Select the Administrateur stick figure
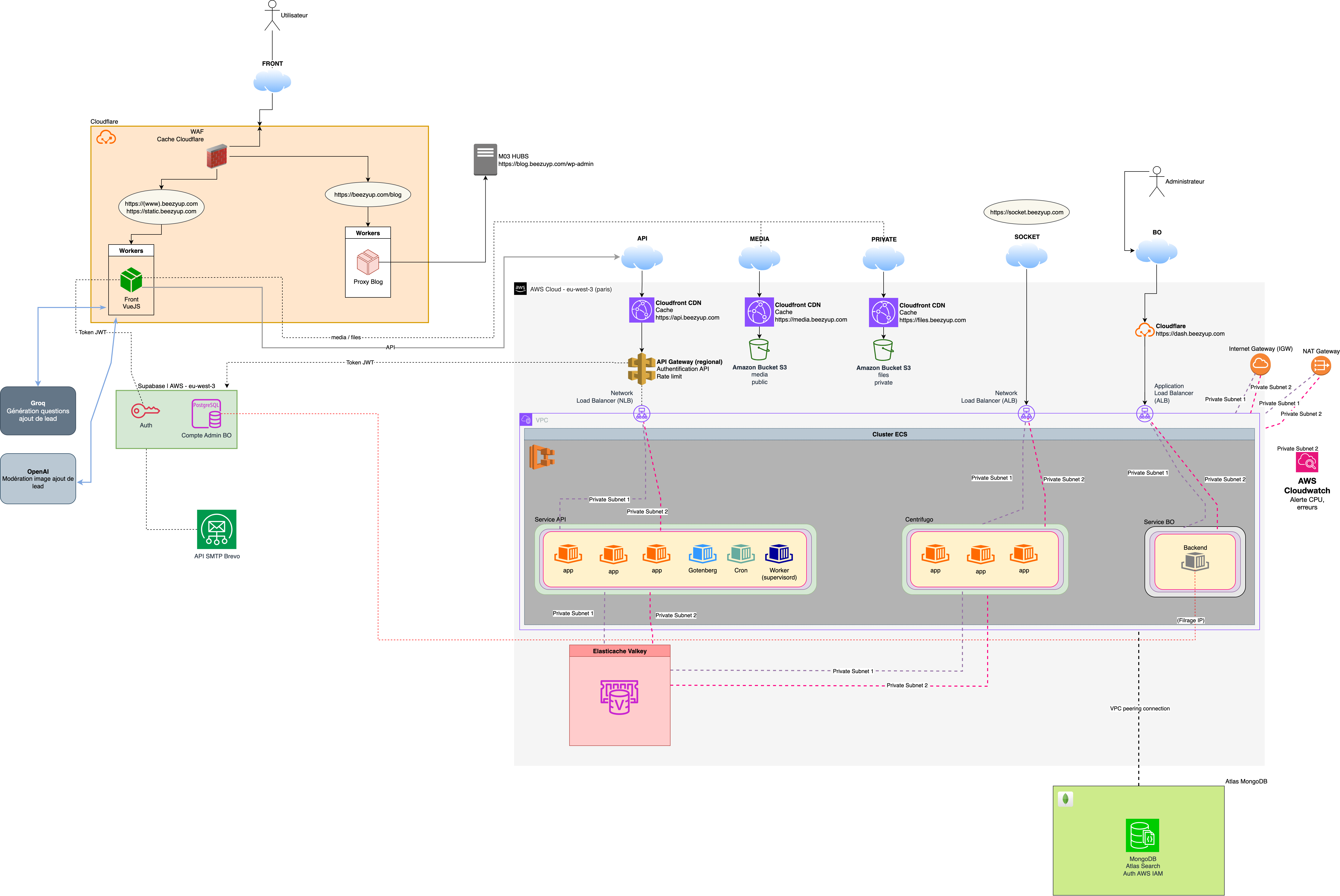Viewport: 1340px width, 896px height. coord(1157,182)
